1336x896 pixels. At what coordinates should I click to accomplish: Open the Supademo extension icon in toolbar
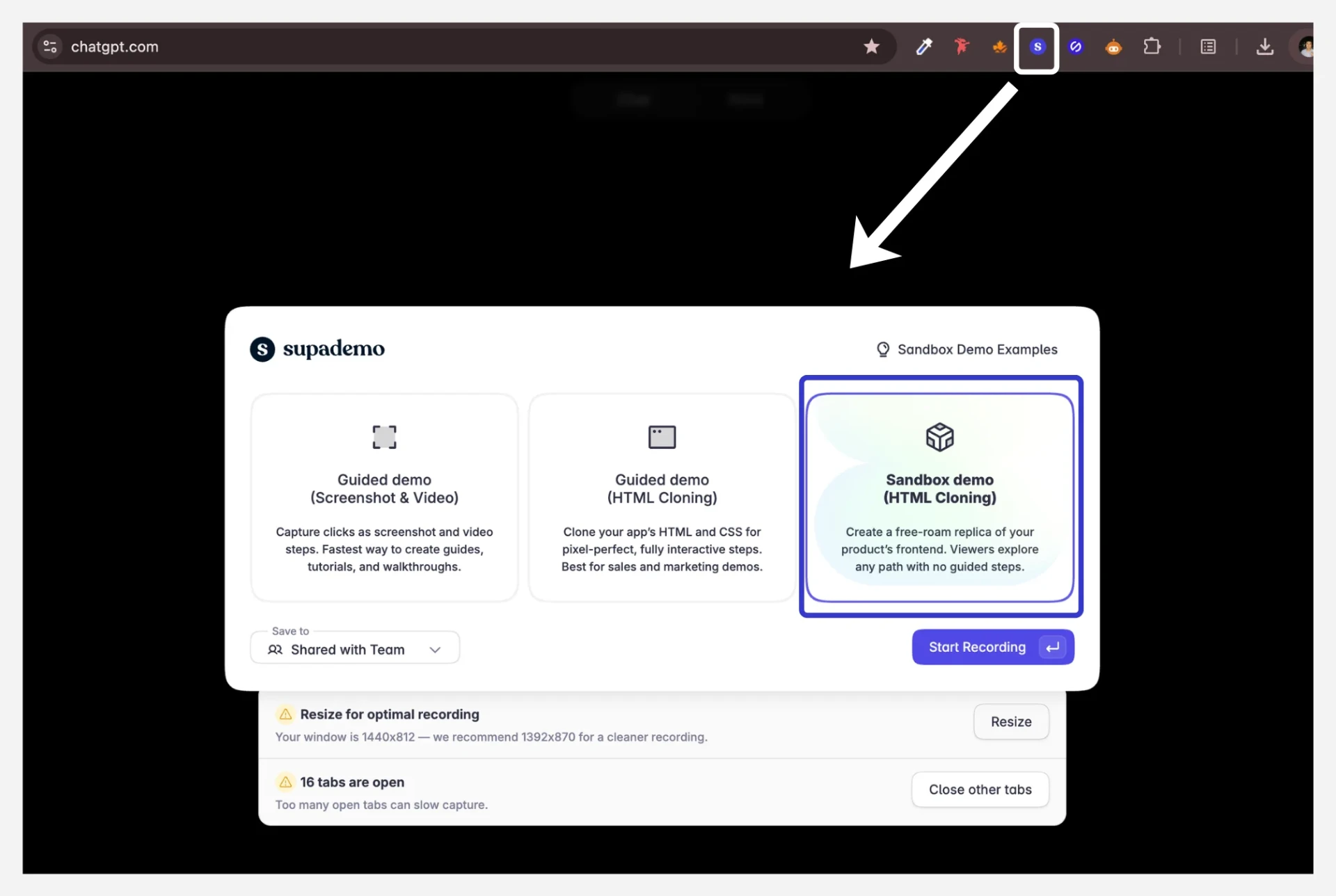tap(1037, 47)
